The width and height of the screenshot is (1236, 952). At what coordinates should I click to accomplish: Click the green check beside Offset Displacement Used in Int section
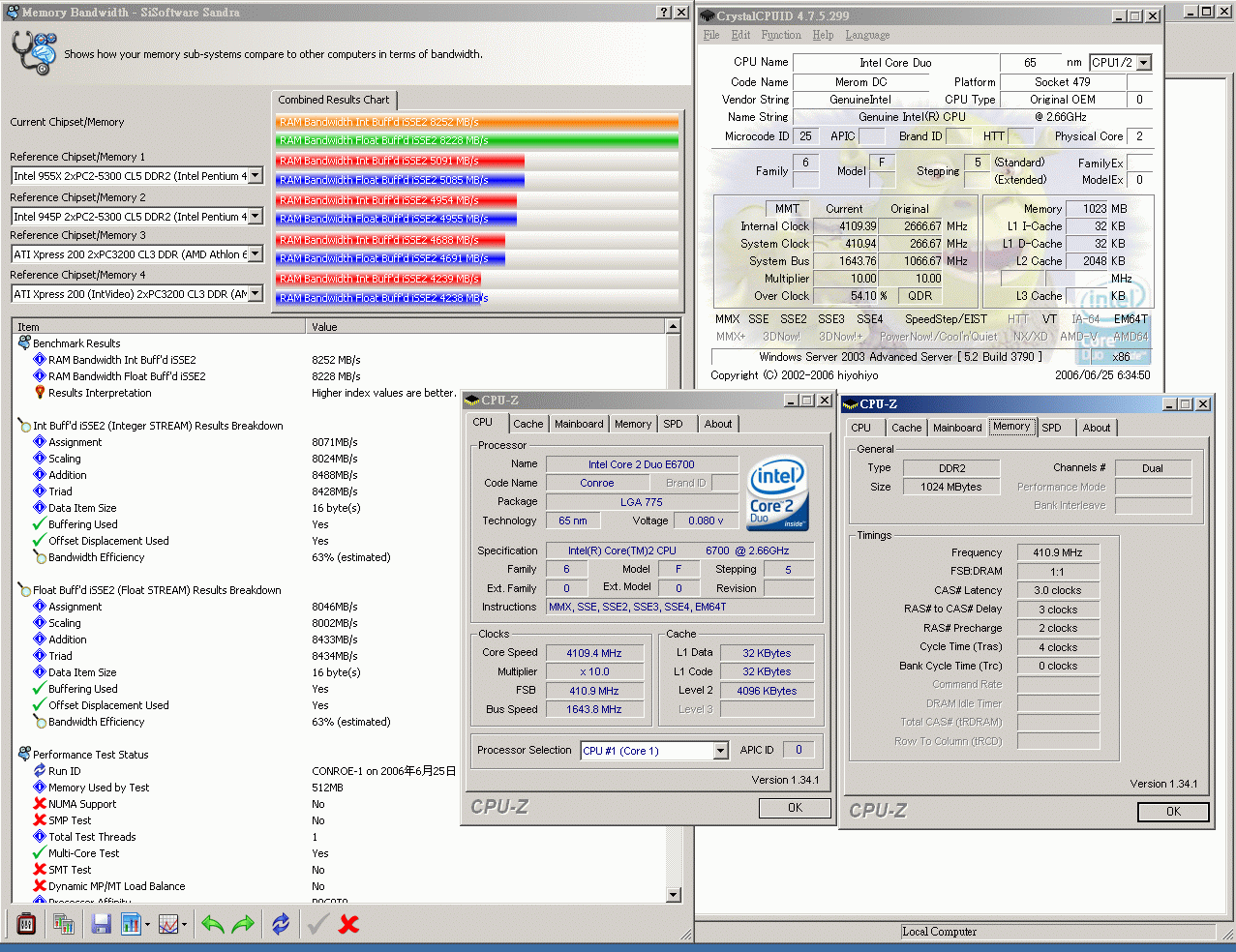point(40,540)
